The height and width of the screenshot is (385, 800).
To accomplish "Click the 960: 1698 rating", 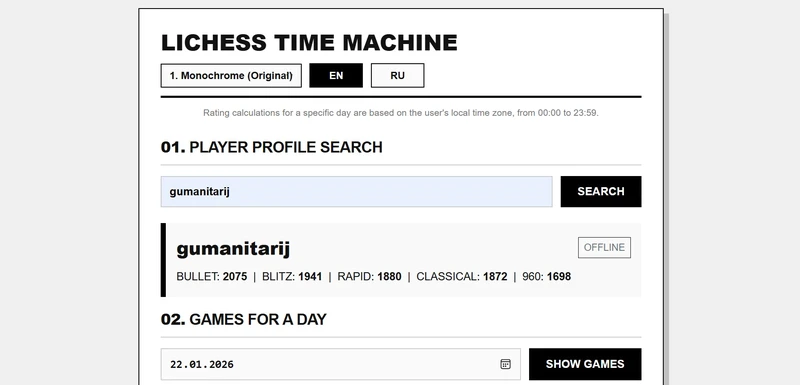I will [x=546, y=277].
